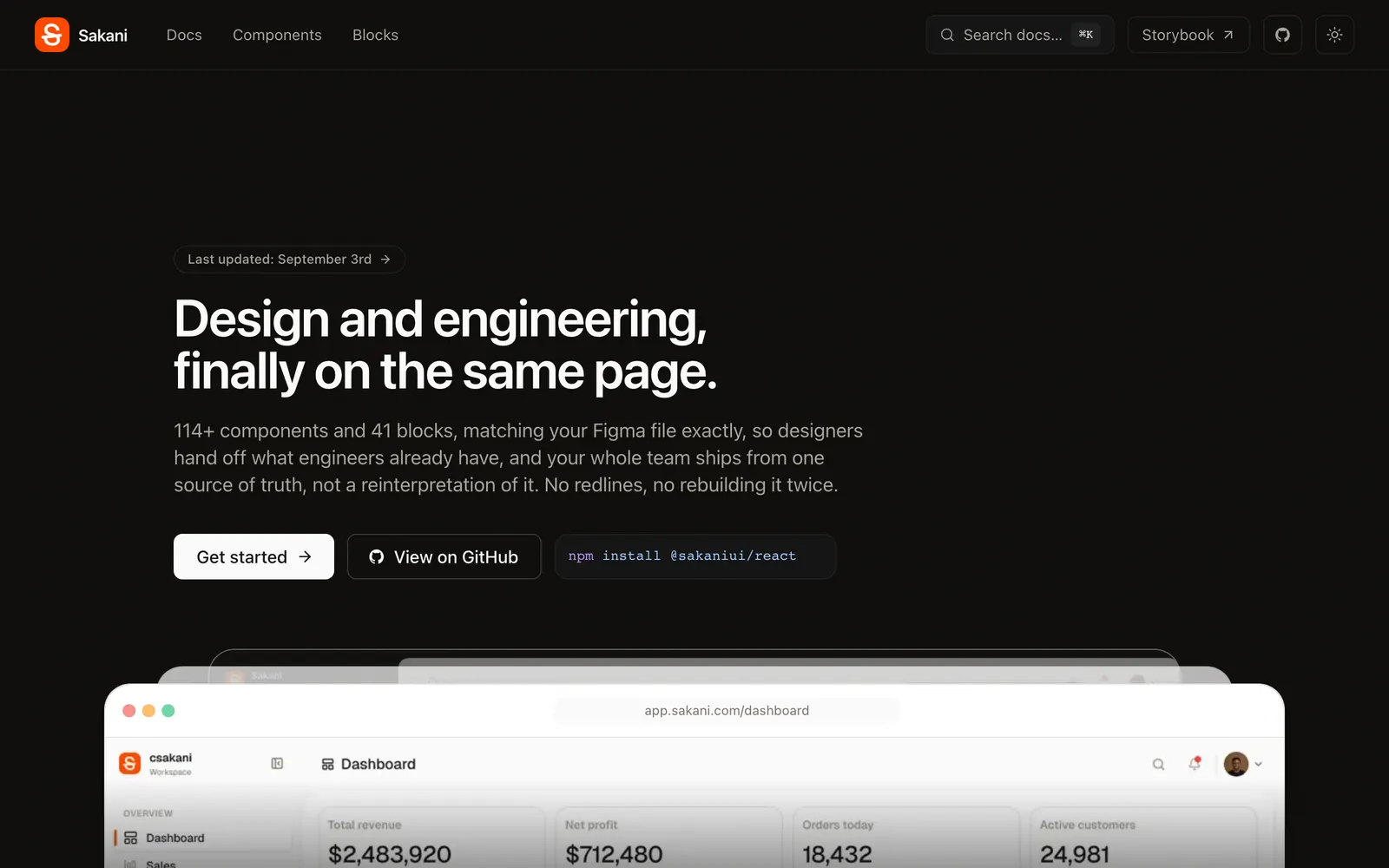Click the app.sakani.com/dashboard address bar
This screenshot has width=1389, height=868.
click(x=727, y=711)
